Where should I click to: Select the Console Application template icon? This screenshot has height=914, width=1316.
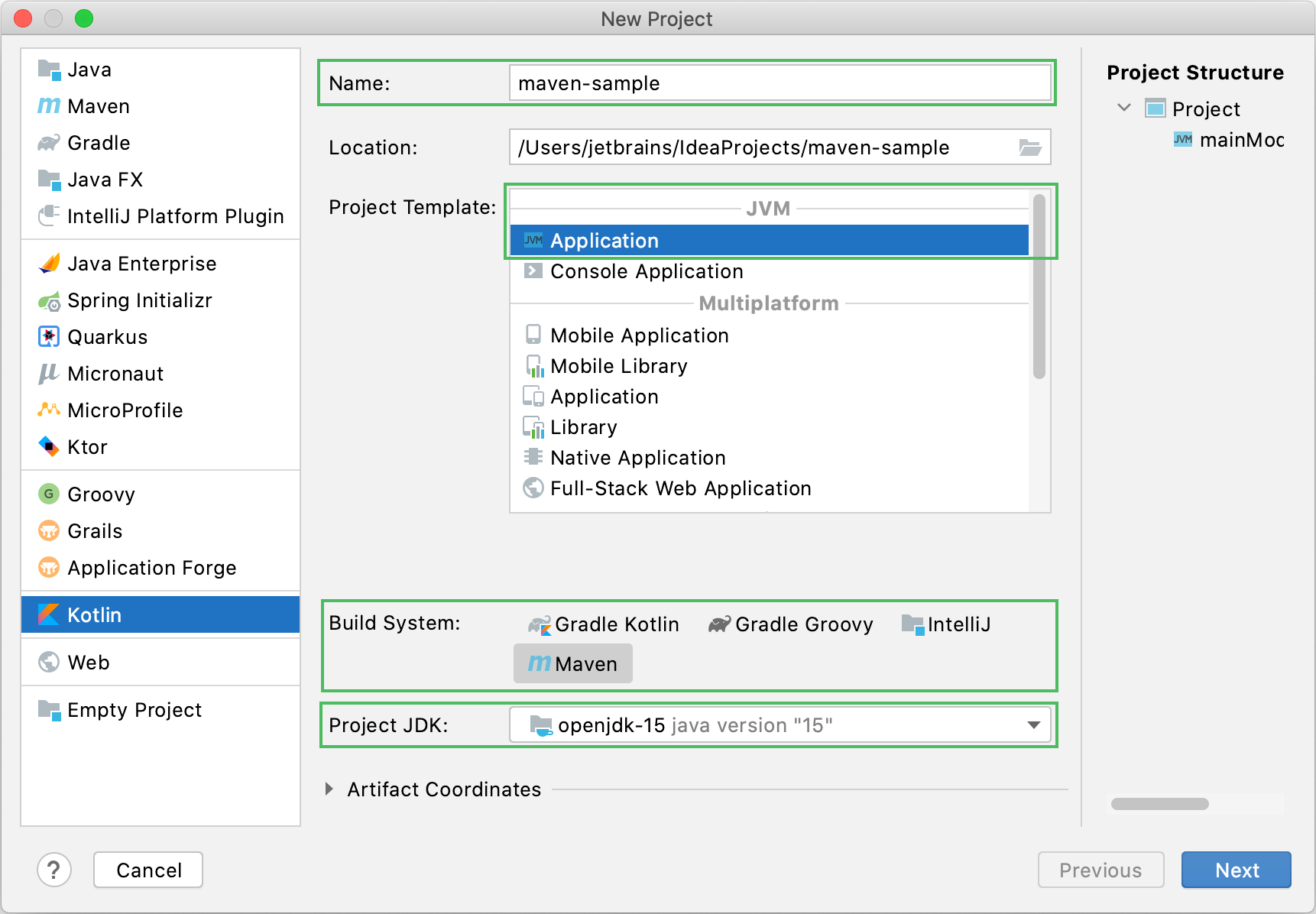pos(533,271)
